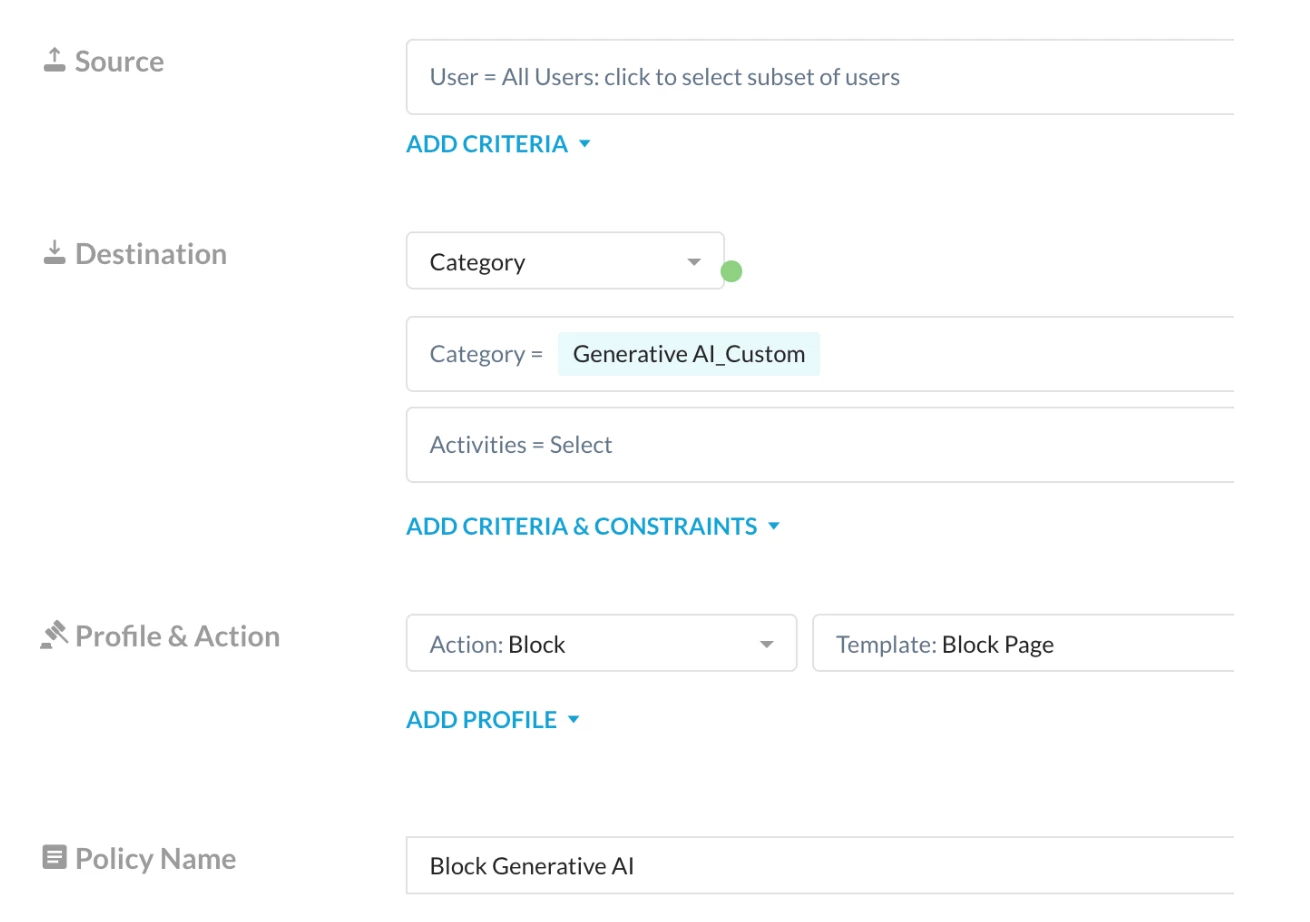
Task: Open the Category destination type dropdown
Action: point(565,262)
